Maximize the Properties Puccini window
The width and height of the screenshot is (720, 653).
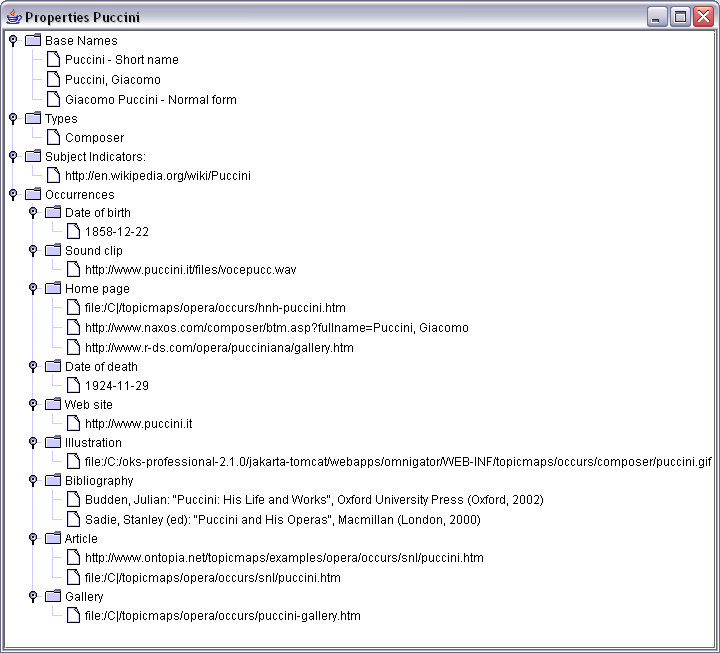pyautogui.click(x=680, y=17)
